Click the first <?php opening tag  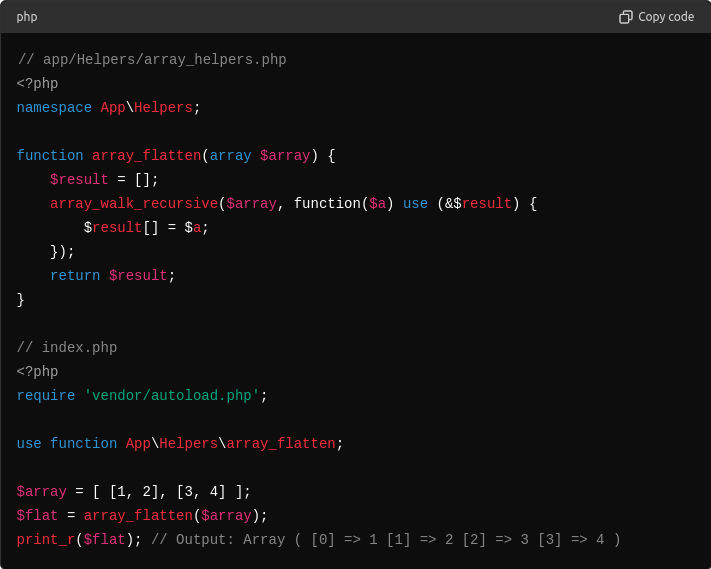pos(37,83)
